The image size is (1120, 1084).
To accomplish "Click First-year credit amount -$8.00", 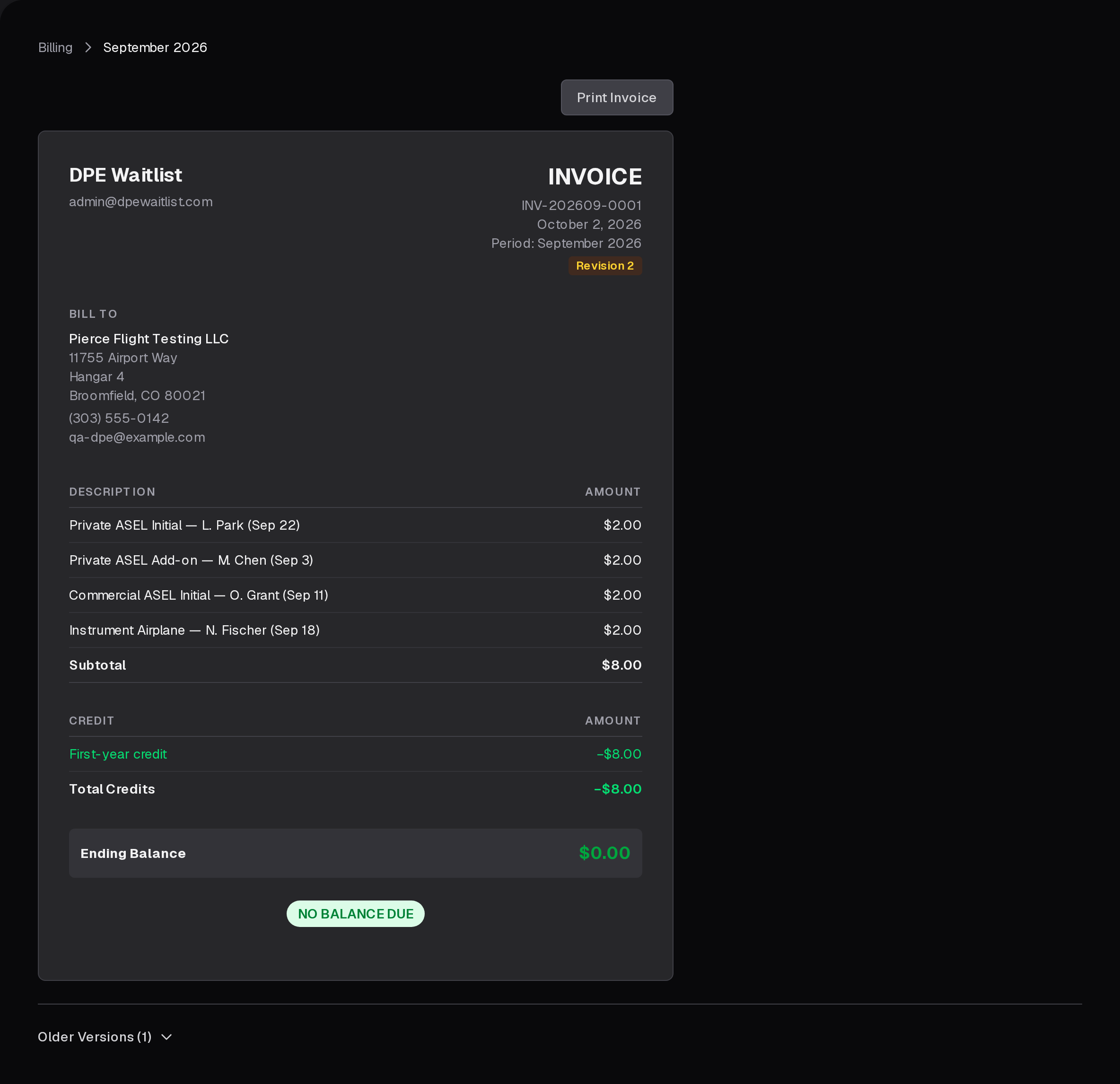I will 619,754.
